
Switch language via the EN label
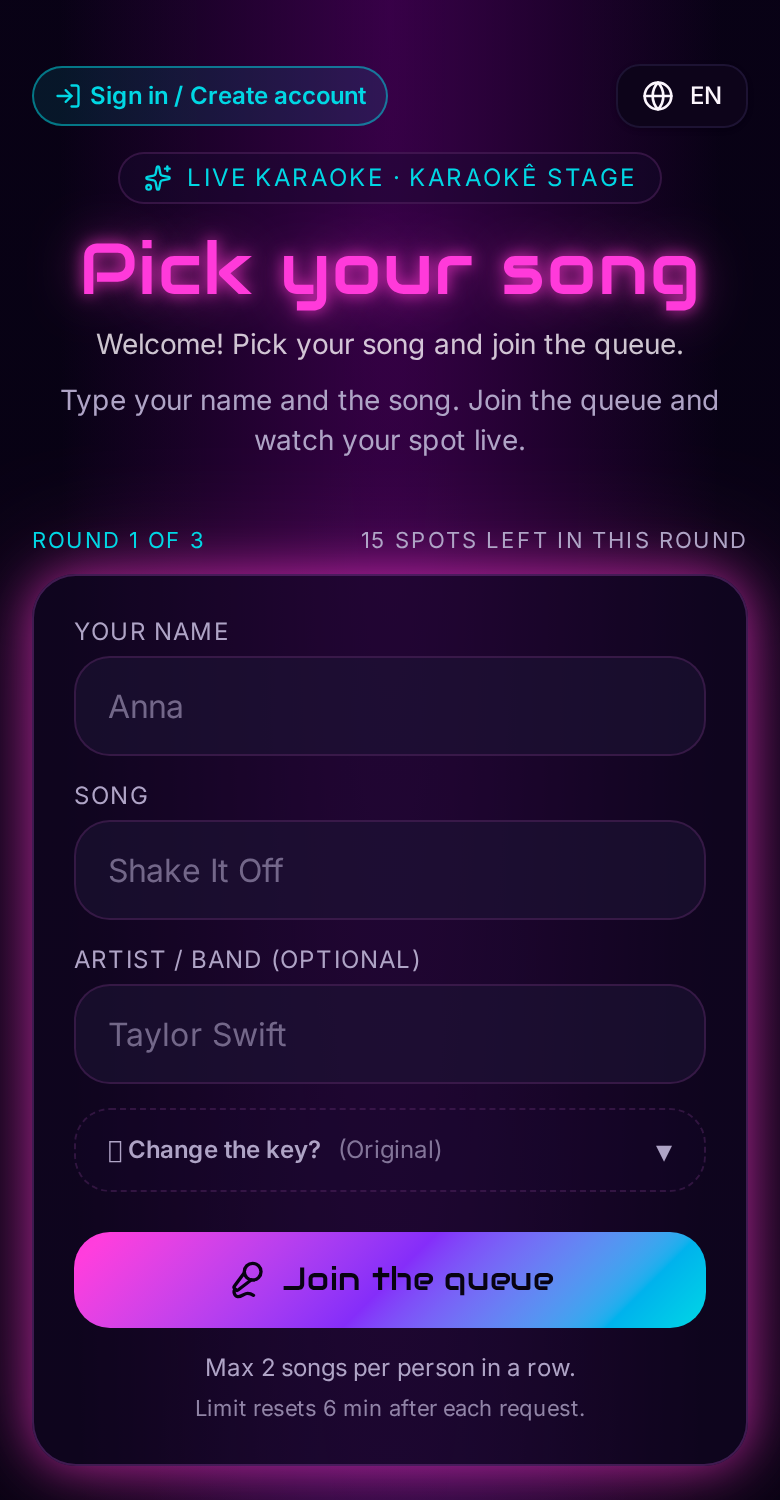coord(706,96)
